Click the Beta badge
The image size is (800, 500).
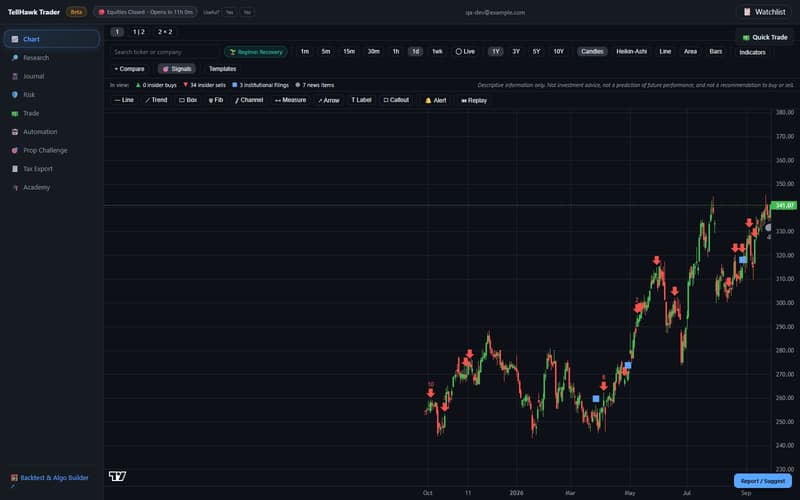point(76,12)
